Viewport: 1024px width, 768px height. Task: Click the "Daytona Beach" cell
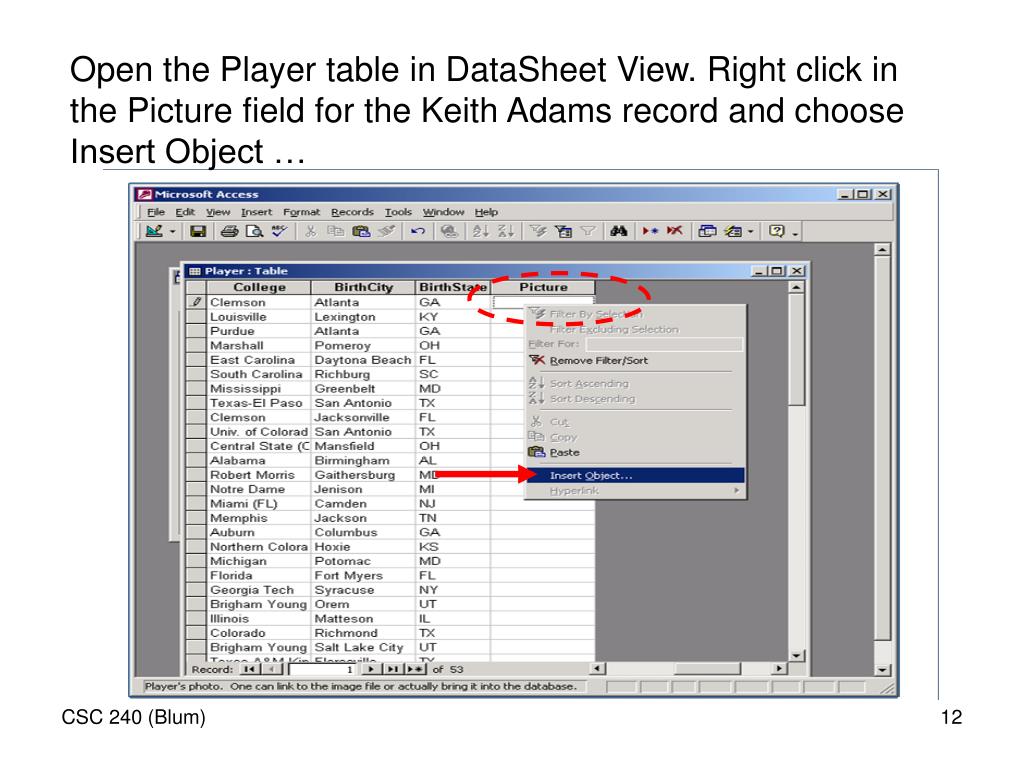(363, 360)
